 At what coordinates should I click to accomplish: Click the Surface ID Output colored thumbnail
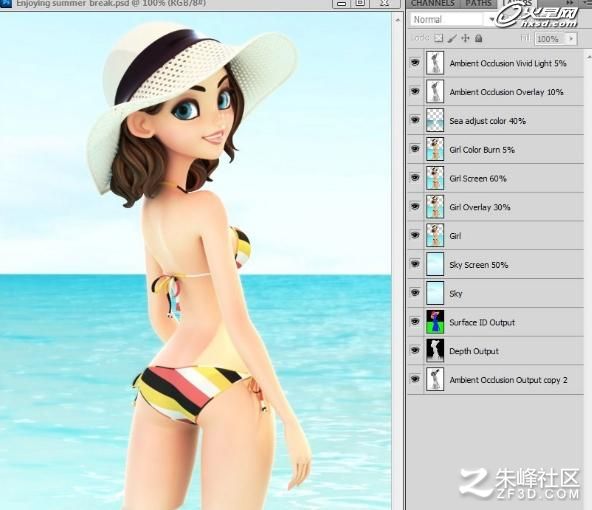[435, 322]
